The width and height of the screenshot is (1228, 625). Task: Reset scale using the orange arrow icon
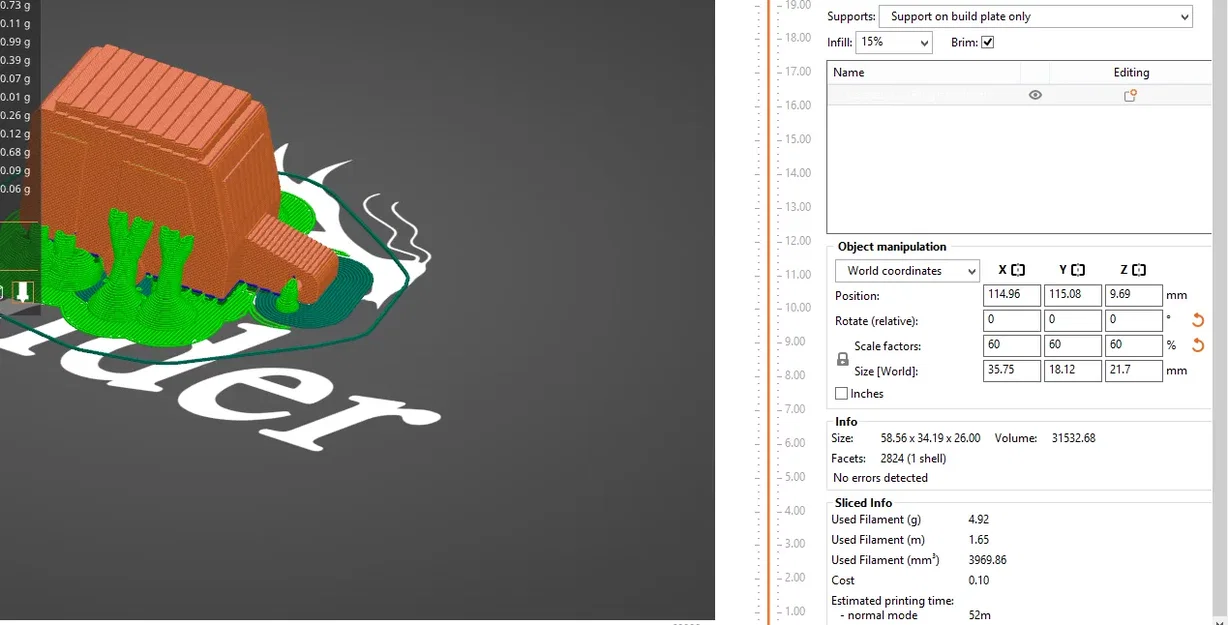pyautogui.click(x=1197, y=346)
